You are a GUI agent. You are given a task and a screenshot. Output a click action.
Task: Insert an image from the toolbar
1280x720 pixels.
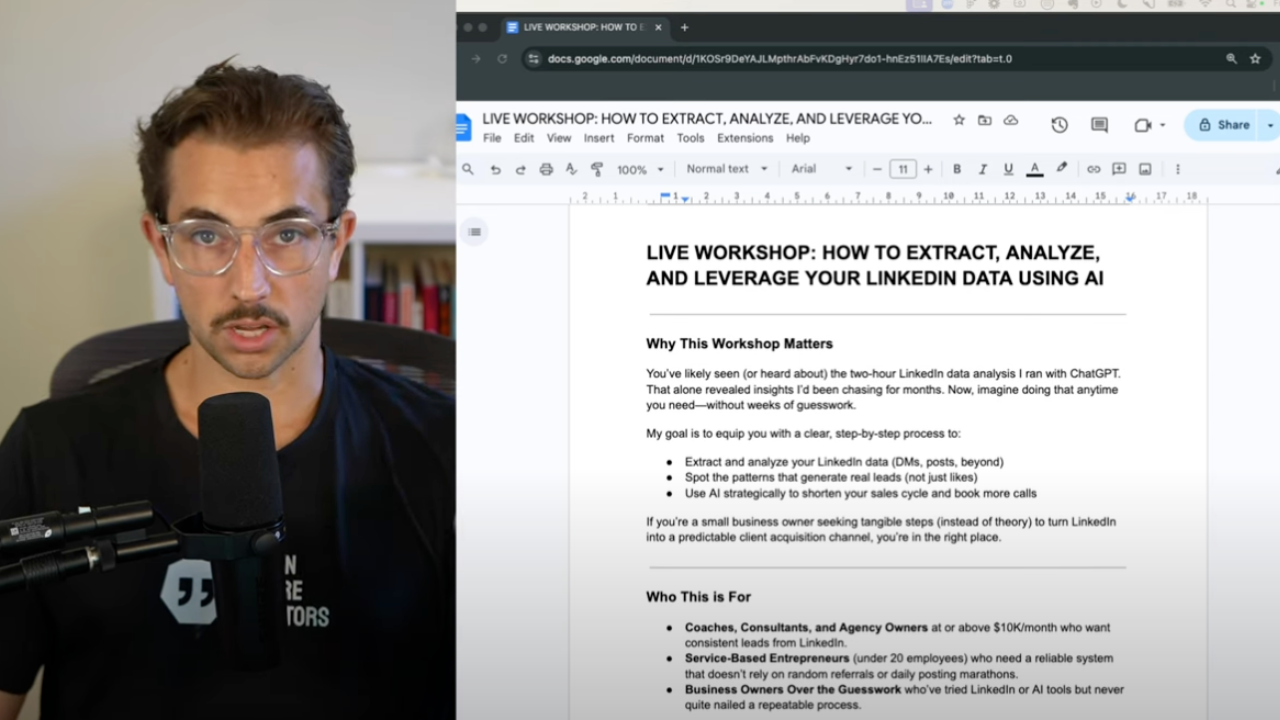click(x=1145, y=169)
